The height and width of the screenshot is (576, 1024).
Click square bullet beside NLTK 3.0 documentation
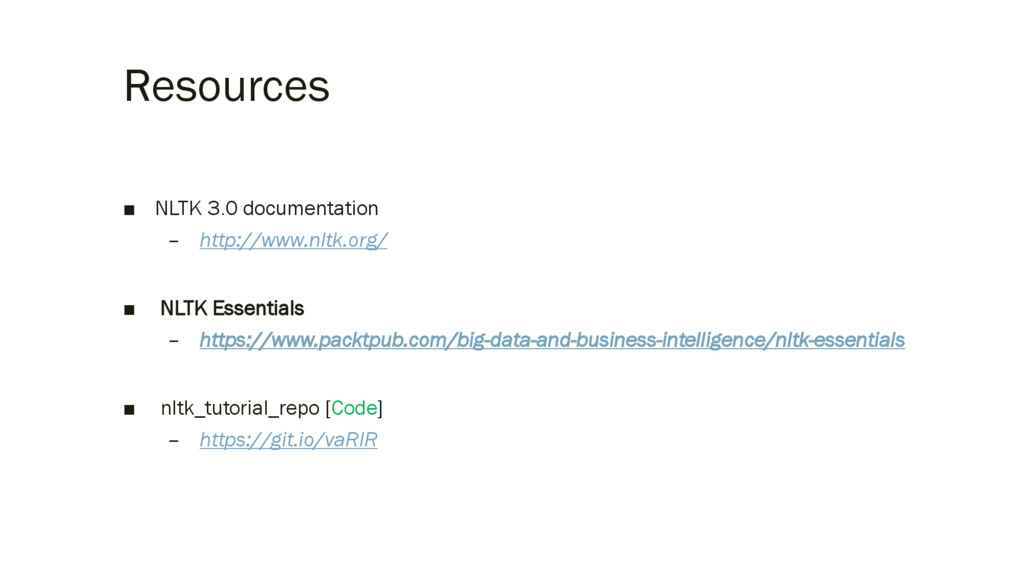click(x=129, y=210)
